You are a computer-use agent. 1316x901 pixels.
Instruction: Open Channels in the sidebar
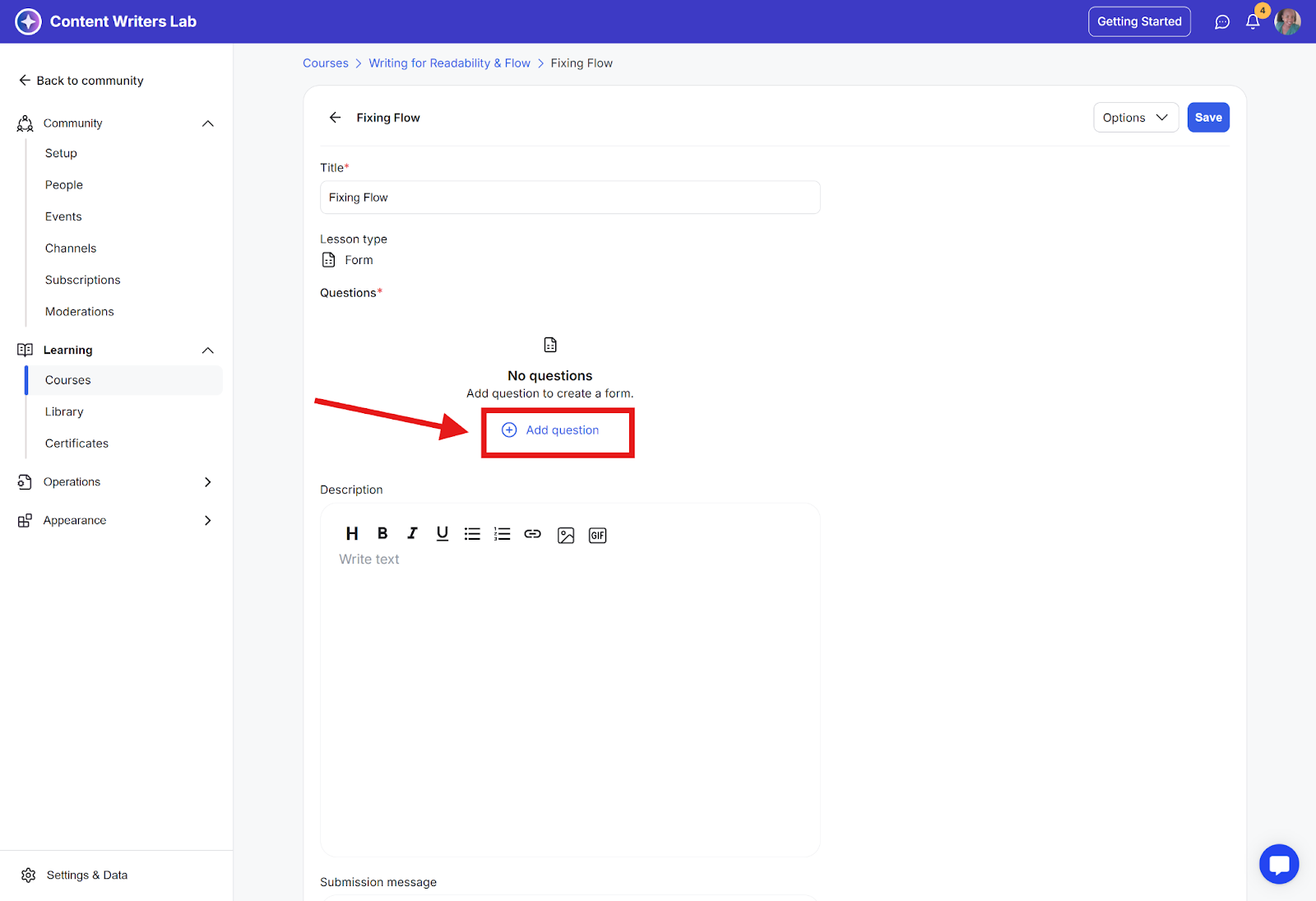click(x=71, y=248)
